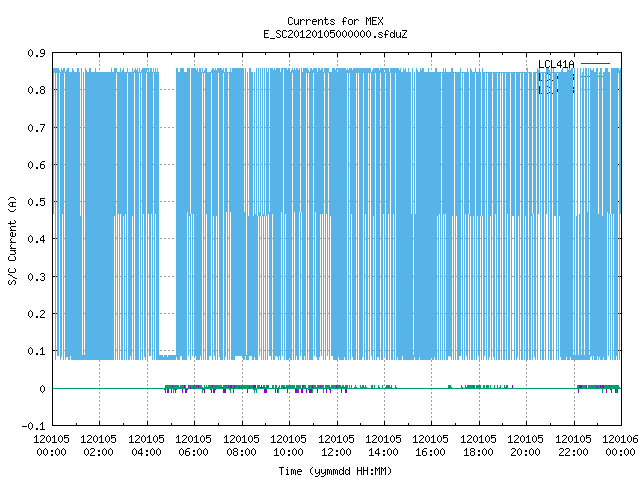The height and width of the screenshot is (480, 640).
Task: Click the 'LCL41A' legend label
Action: [556, 64]
